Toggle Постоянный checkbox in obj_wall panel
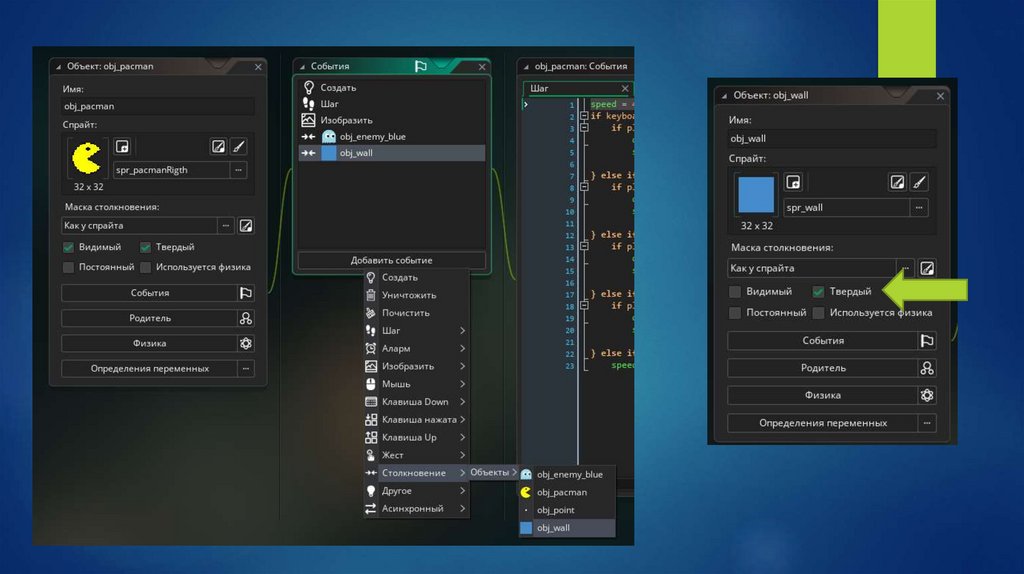 coord(735,313)
